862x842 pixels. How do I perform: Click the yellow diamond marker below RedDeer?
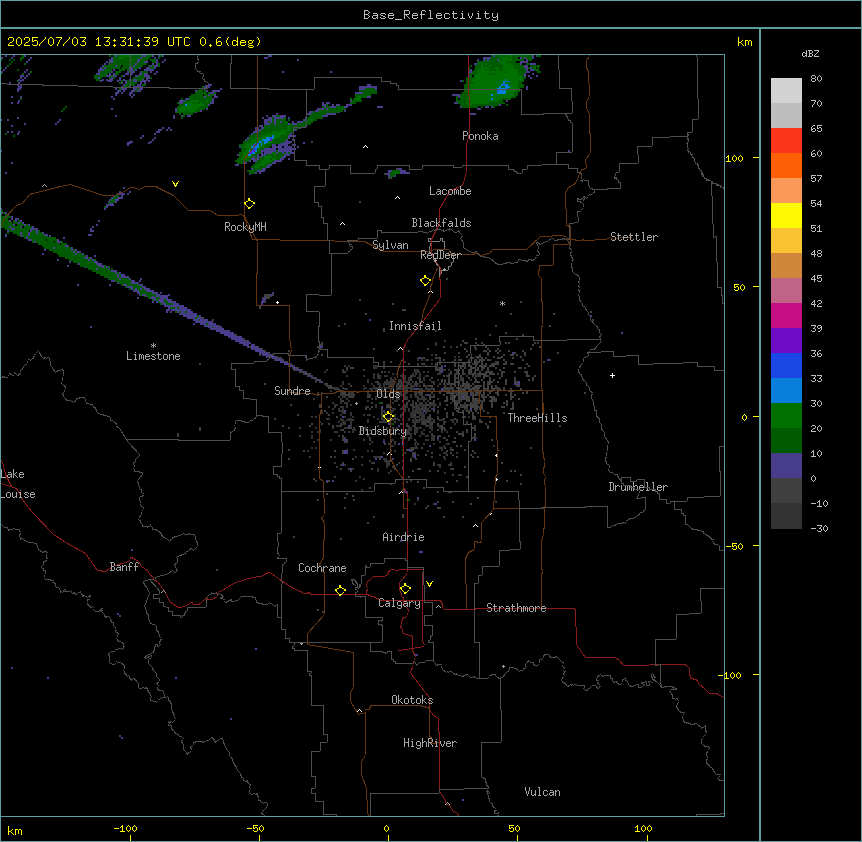tap(426, 281)
